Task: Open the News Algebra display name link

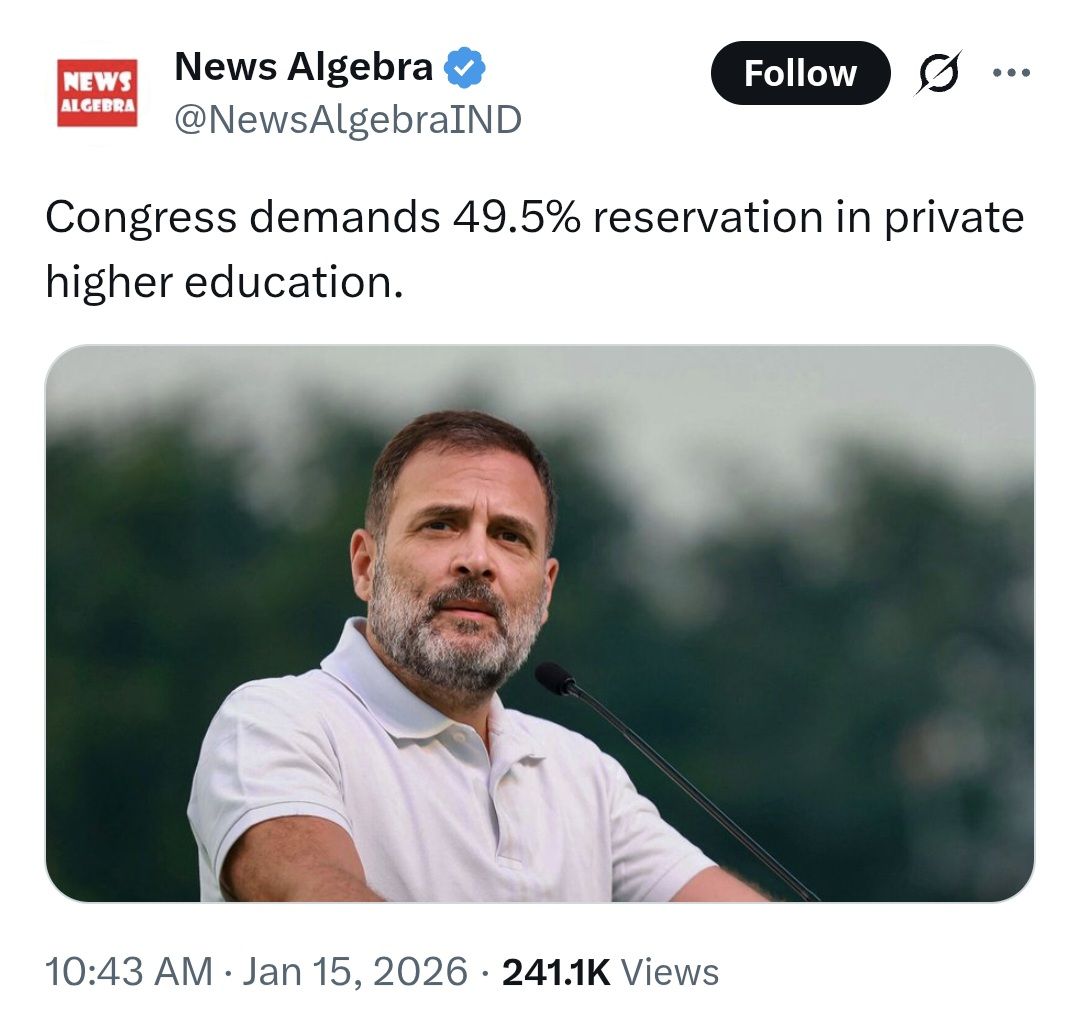Action: pos(303,68)
